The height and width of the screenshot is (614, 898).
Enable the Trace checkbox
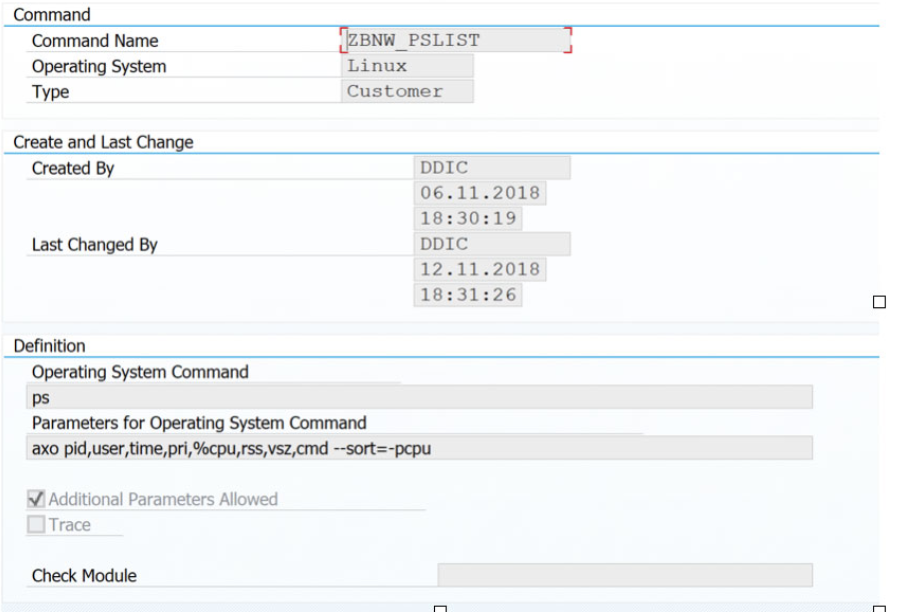[37, 524]
